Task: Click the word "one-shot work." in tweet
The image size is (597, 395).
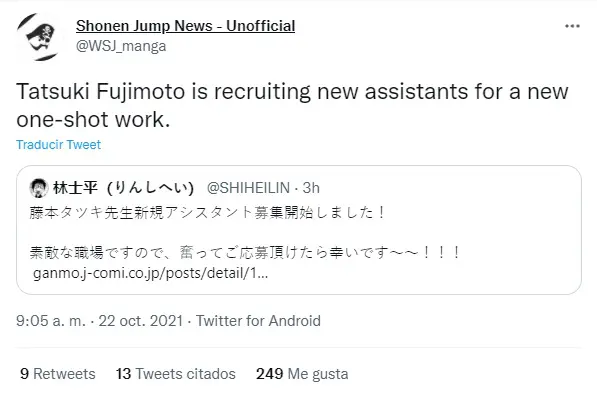Action: (93, 120)
